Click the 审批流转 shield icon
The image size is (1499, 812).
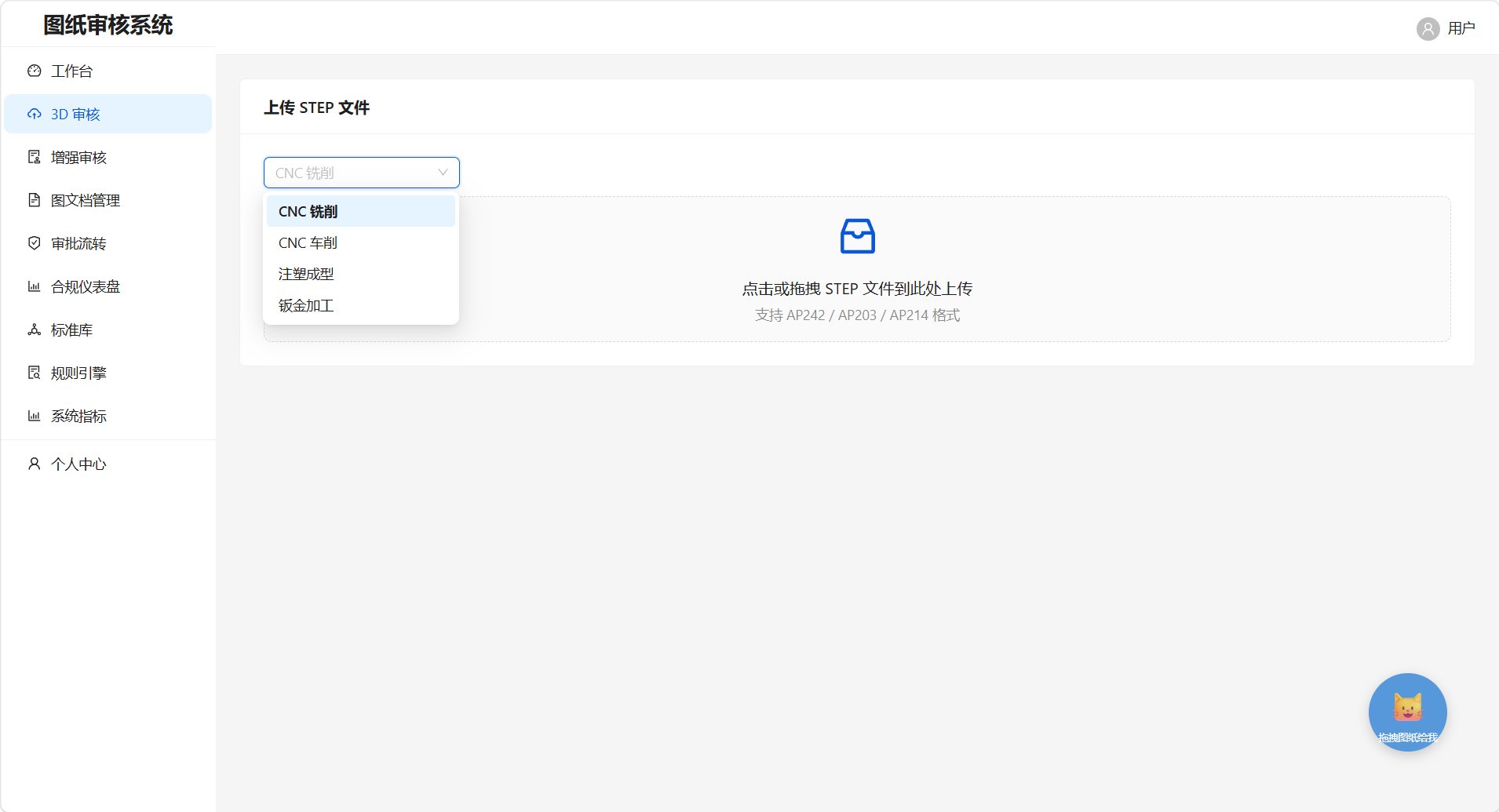click(34, 243)
